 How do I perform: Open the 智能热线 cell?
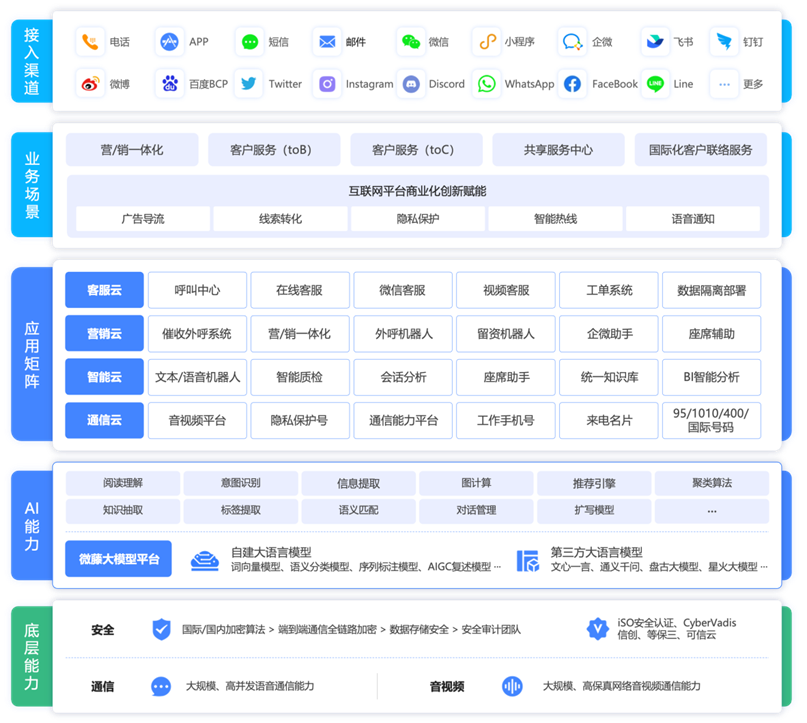tap(555, 219)
